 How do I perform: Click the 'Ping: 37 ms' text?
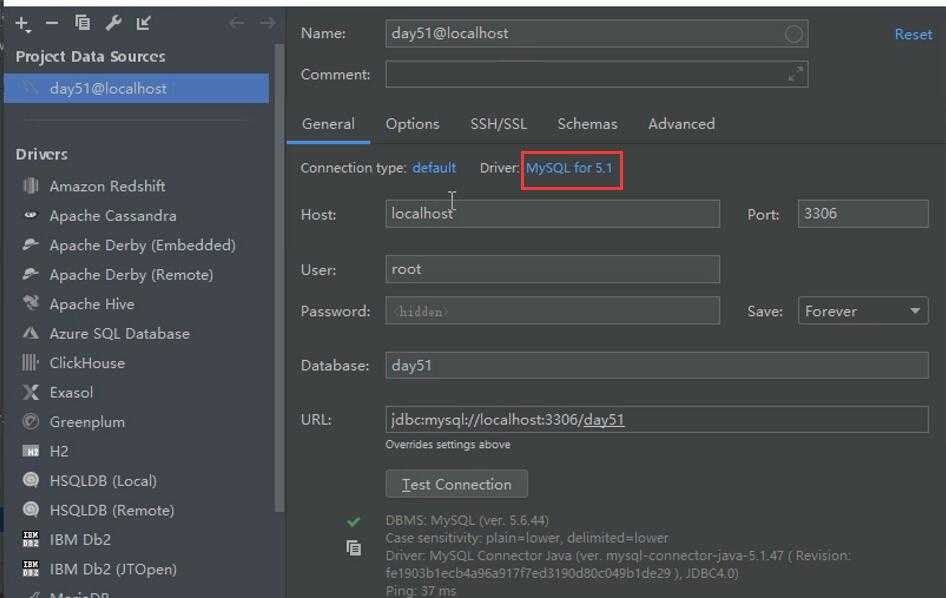click(x=421, y=590)
